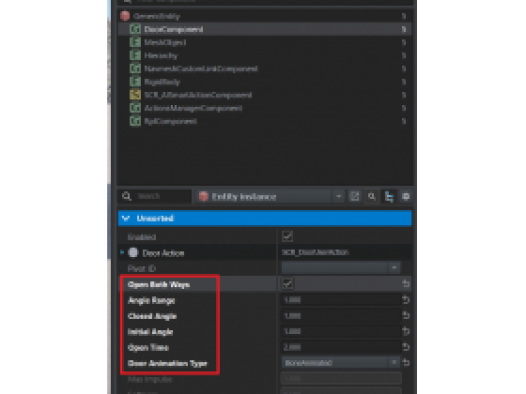Viewport: 526px width, 394px height.
Task: Click the marker at right of RigidBody row
Action: pos(404,82)
